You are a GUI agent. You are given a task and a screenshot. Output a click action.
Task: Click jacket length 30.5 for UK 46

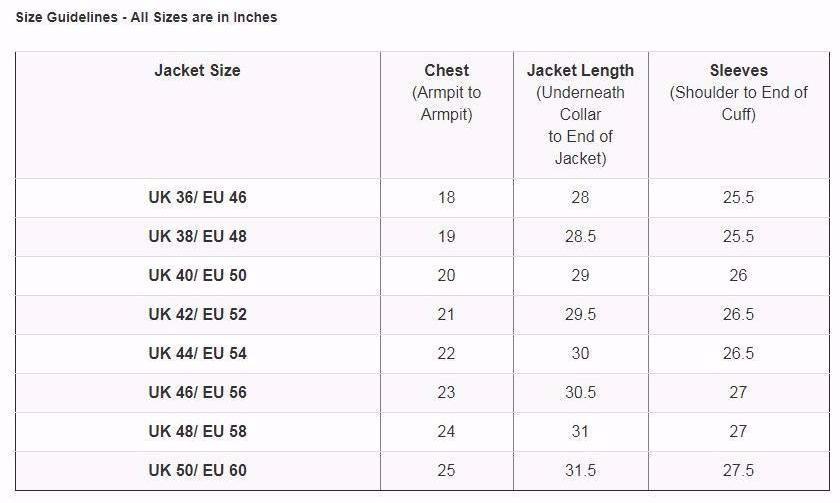click(x=580, y=392)
